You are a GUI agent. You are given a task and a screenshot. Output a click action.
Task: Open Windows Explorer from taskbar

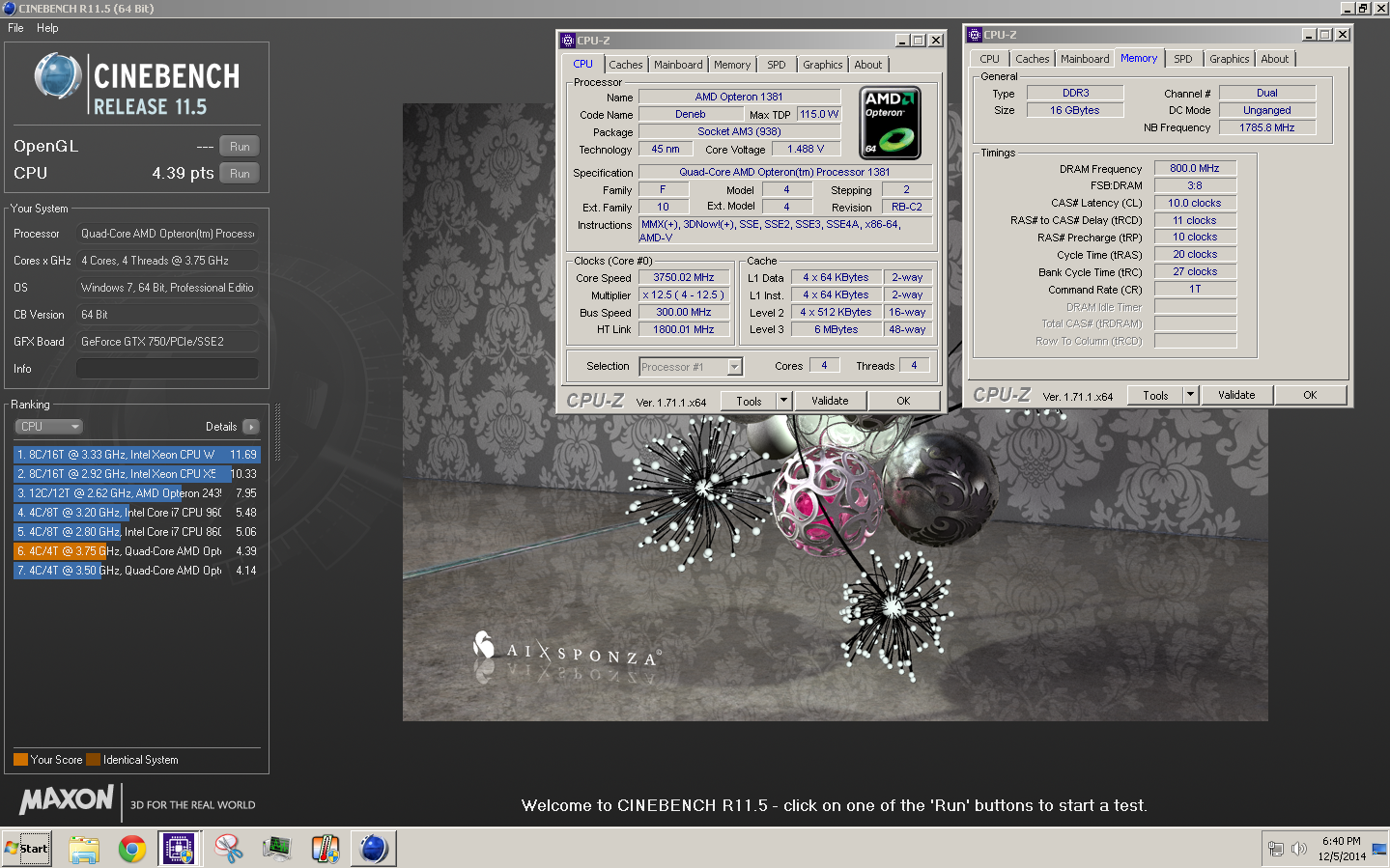84,849
